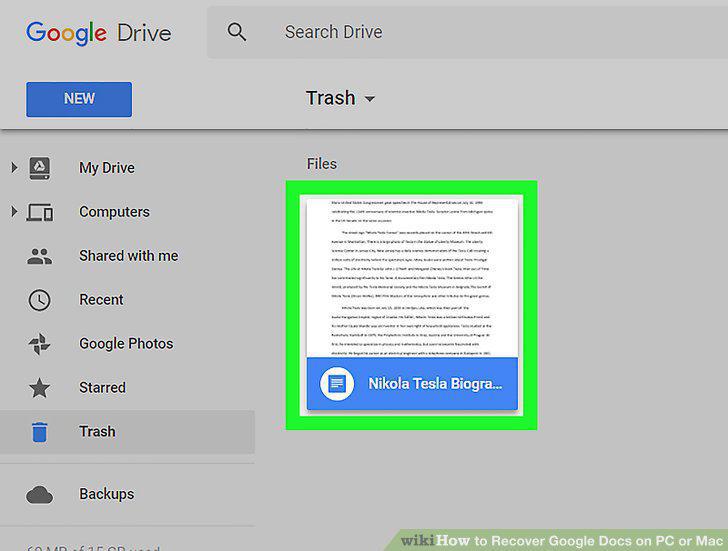Click the Shared with me people icon
The height and width of the screenshot is (551, 728).
(39, 256)
